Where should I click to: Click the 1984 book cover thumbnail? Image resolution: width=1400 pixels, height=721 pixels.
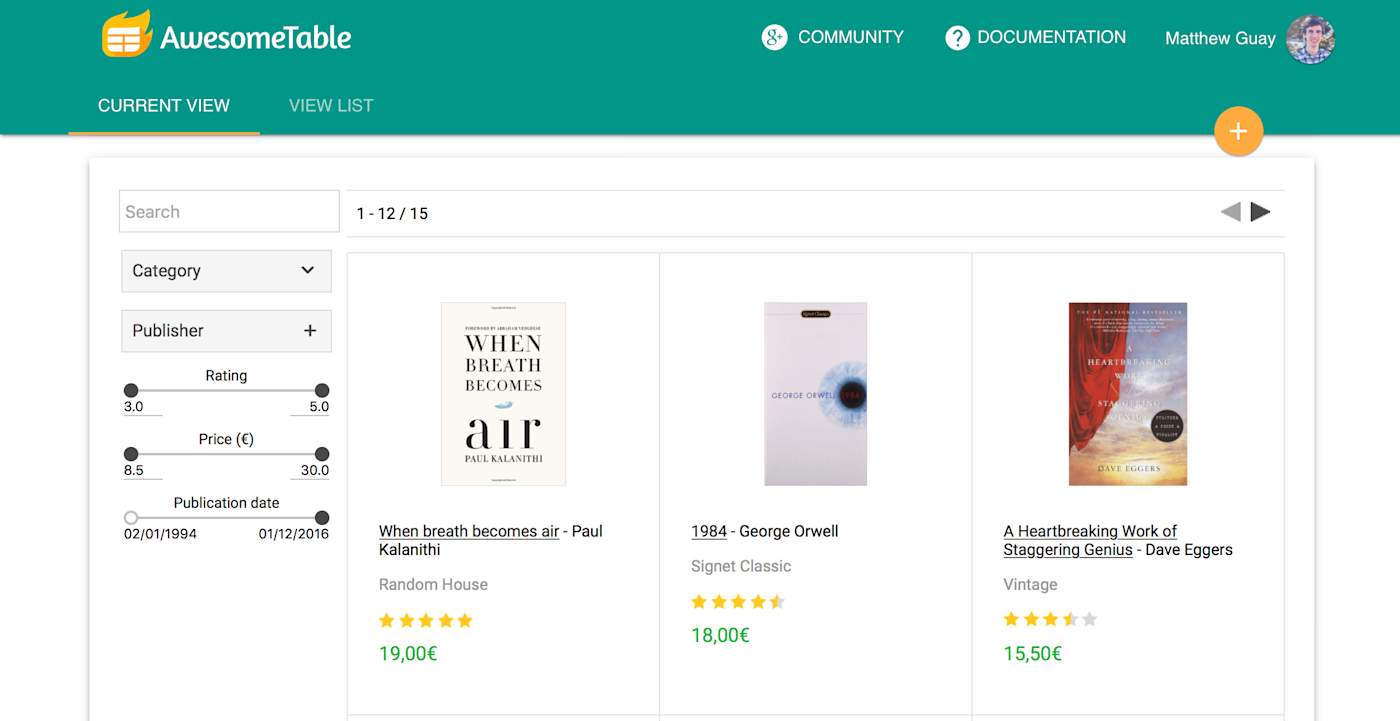[x=815, y=393]
